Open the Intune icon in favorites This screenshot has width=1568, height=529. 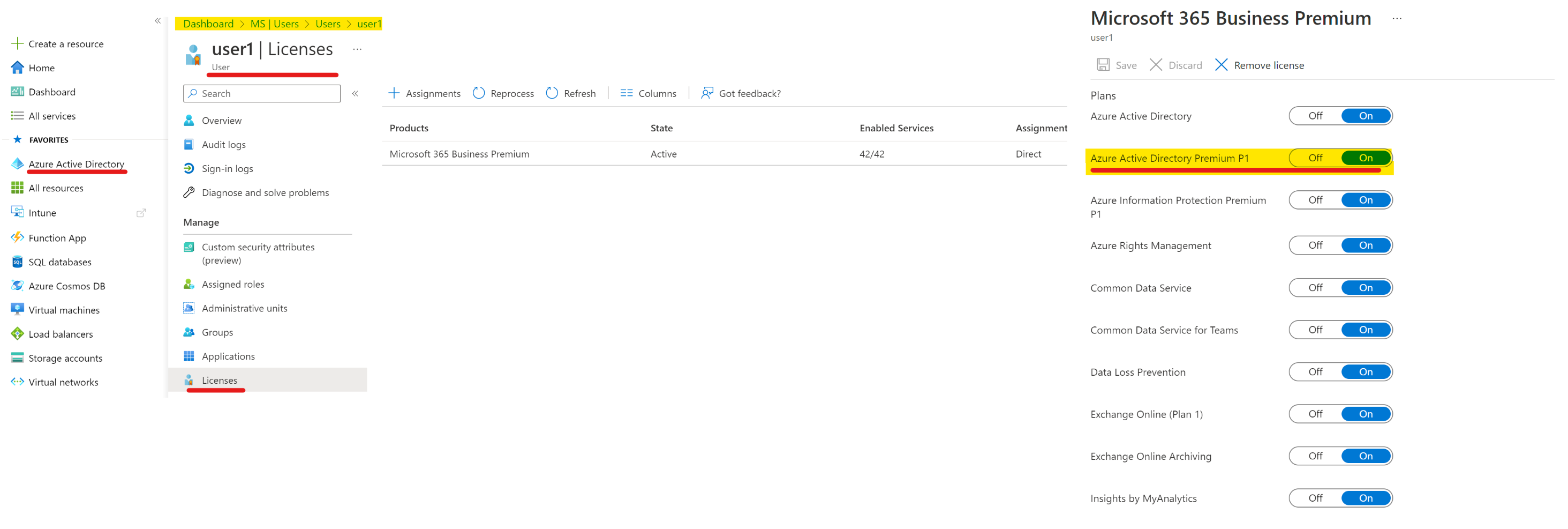(x=17, y=212)
